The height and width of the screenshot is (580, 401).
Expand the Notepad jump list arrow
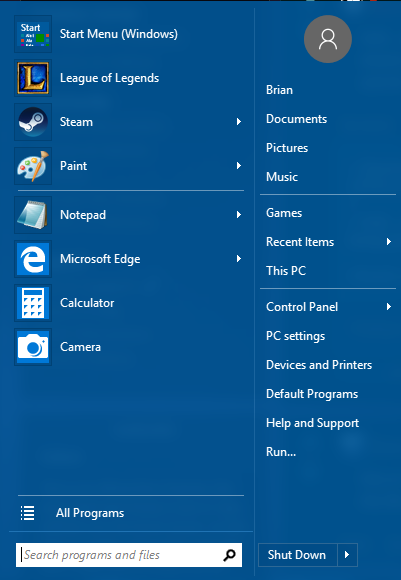point(239,215)
